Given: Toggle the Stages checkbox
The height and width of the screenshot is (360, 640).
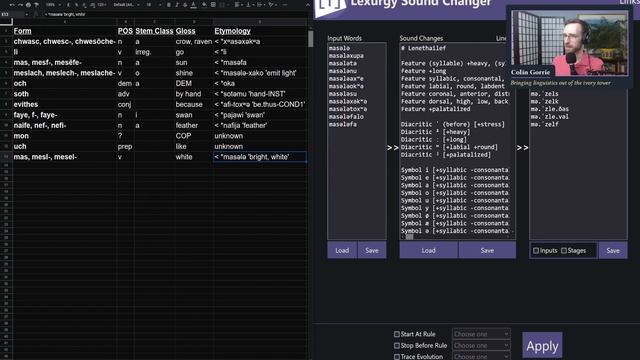Looking at the screenshot, I should coord(564,251).
